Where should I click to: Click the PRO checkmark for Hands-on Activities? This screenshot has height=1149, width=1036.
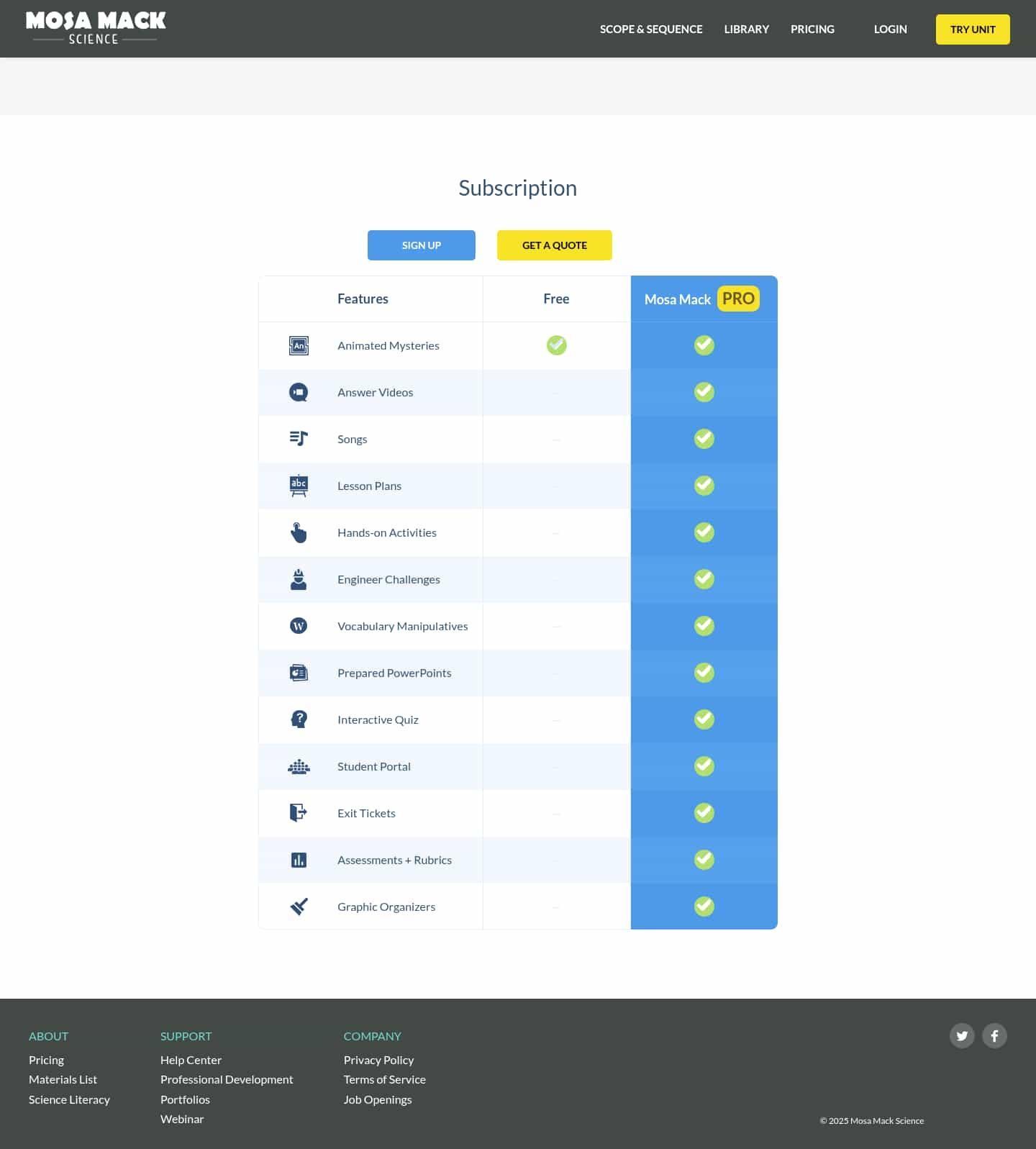coord(704,532)
